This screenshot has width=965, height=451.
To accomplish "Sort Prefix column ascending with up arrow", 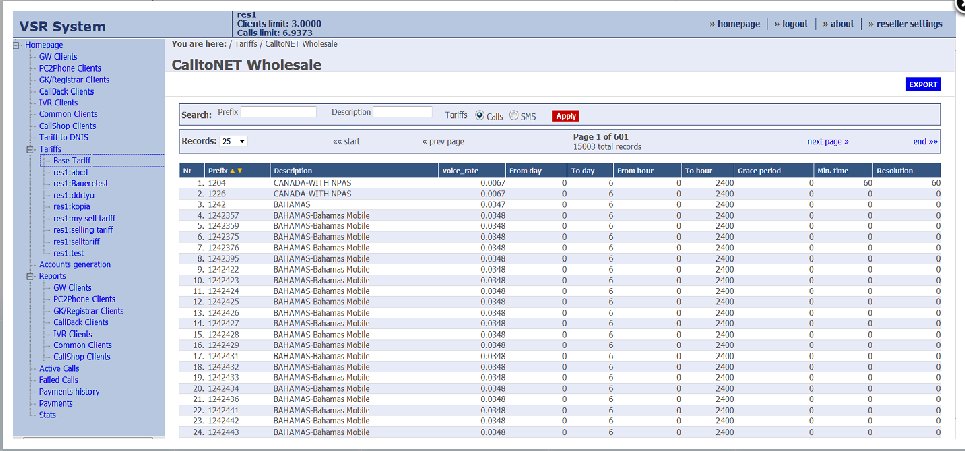I will tap(233, 170).
